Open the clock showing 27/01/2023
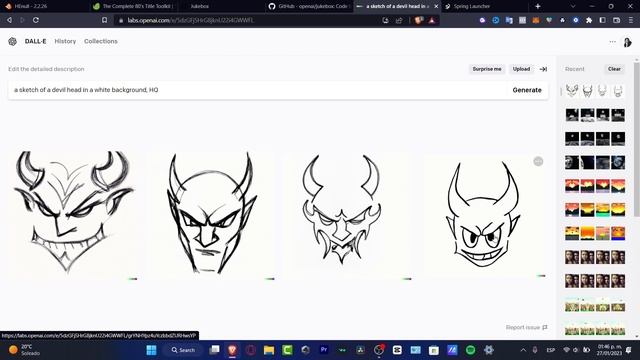The image size is (640, 360). click(609, 350)
